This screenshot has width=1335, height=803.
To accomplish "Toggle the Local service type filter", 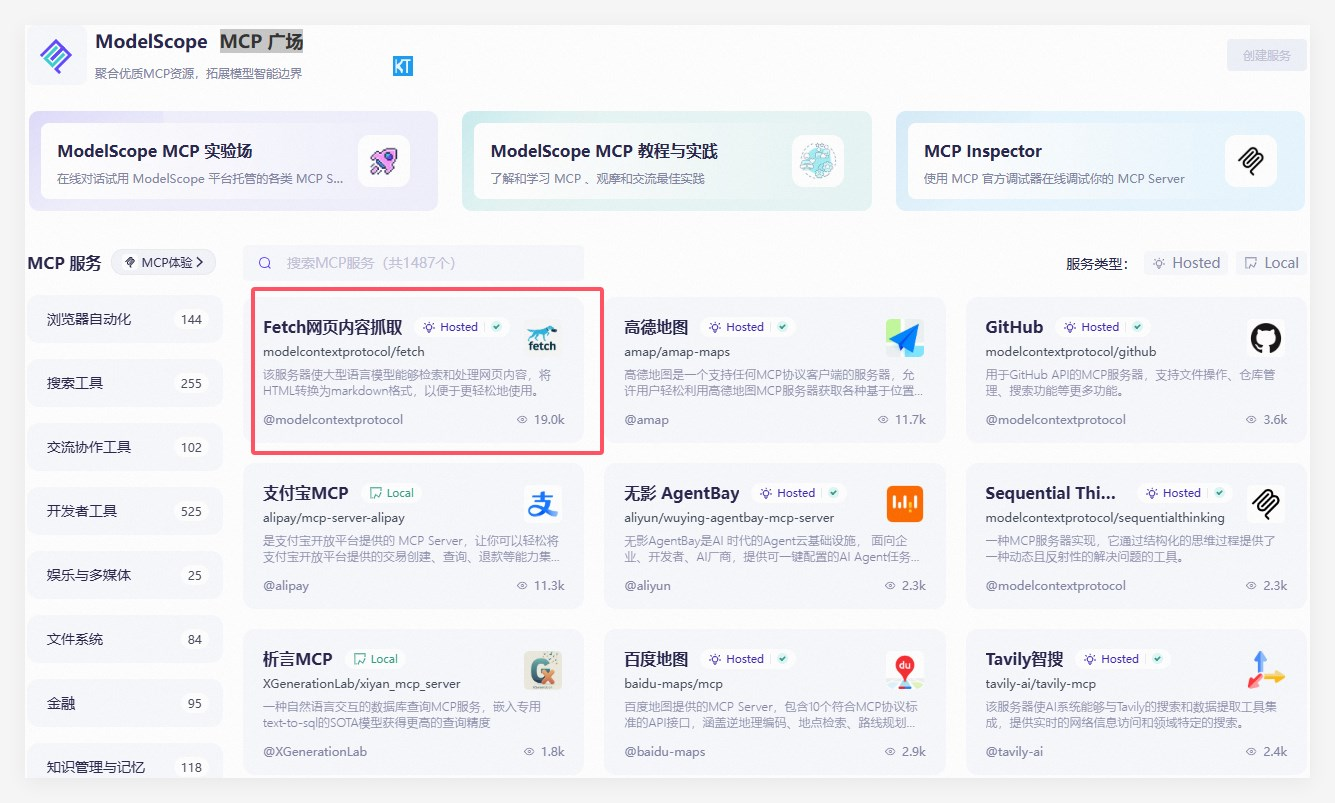I will 1272,263.
